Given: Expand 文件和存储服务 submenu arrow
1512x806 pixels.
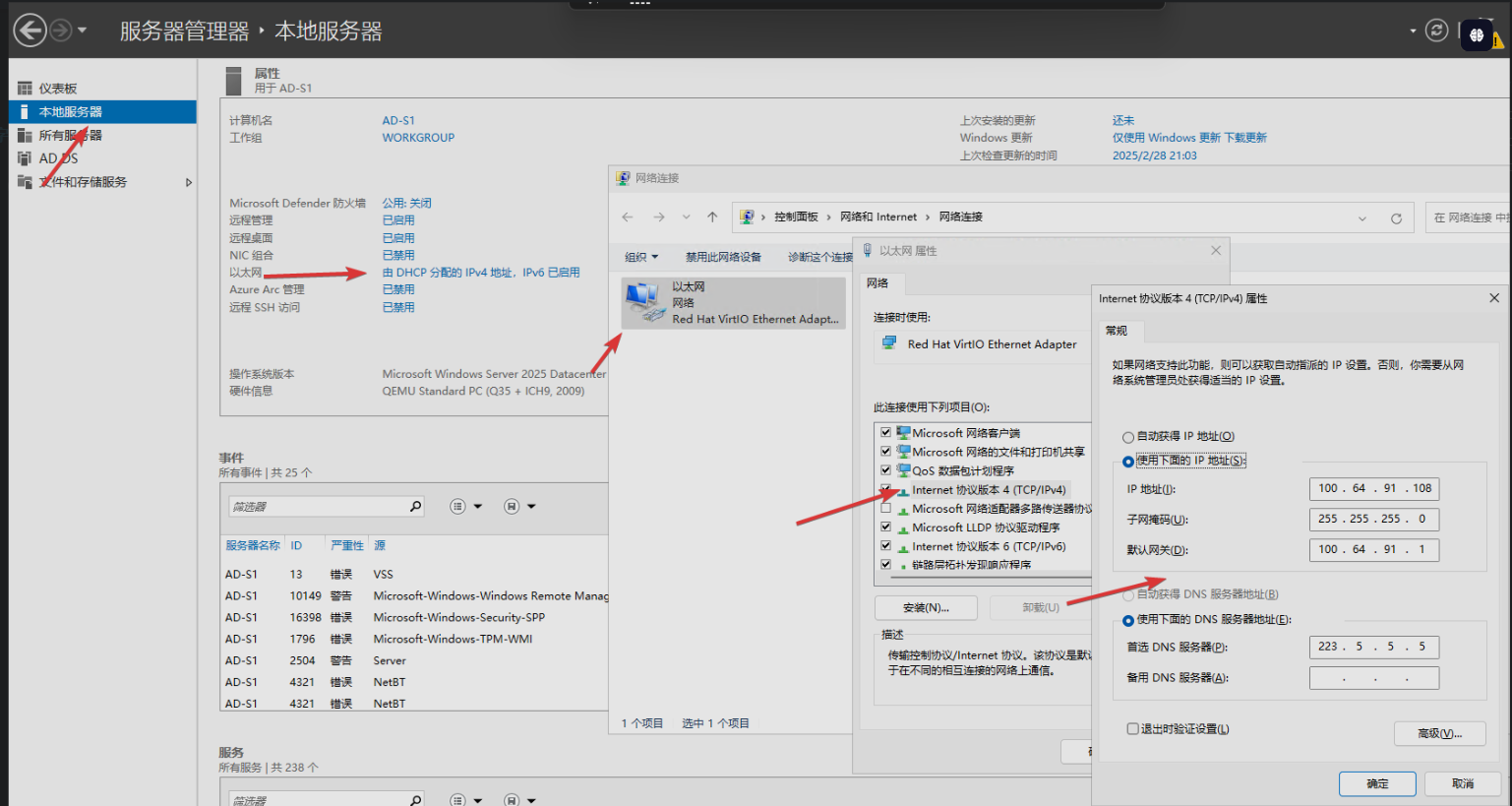Looking at the screenshot, I should tap(188, 182).
